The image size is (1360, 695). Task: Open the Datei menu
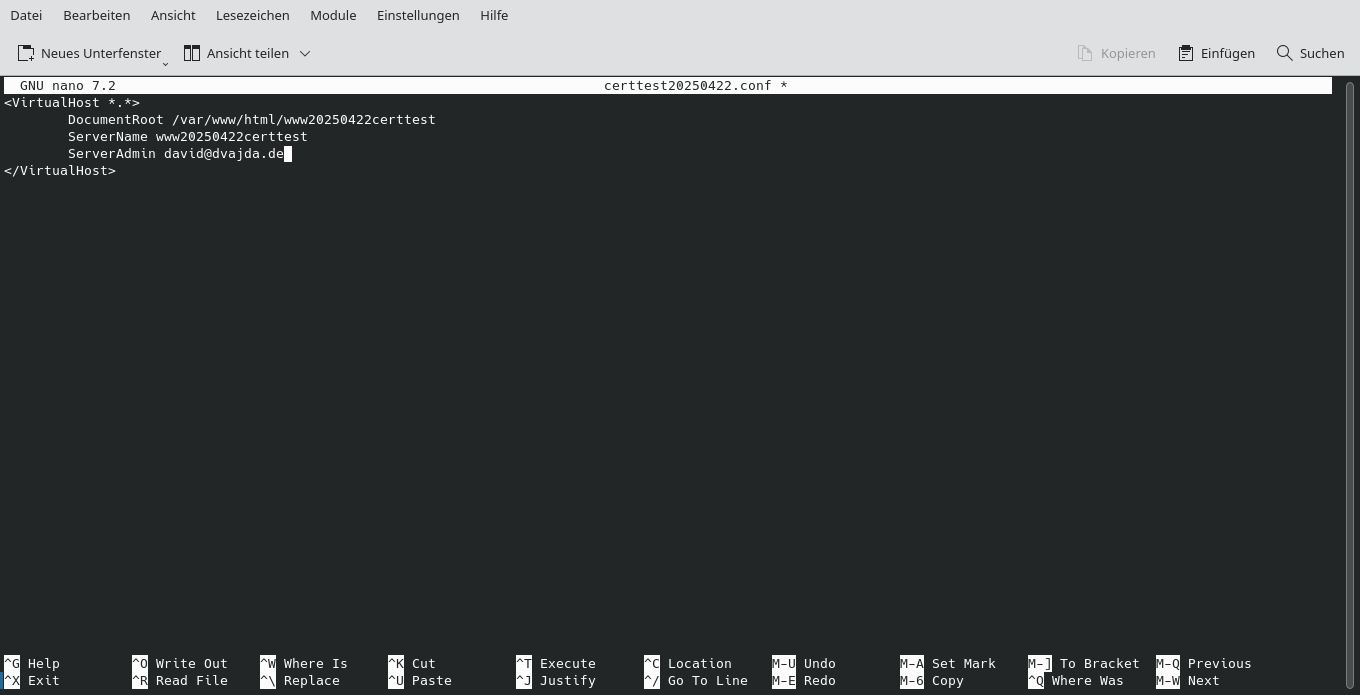point(26,15)
